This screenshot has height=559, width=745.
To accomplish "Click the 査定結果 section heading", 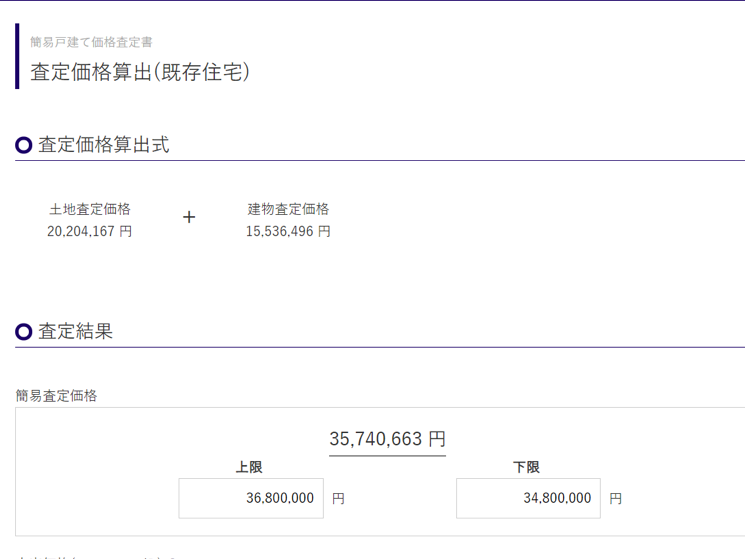I will (75, 331).
